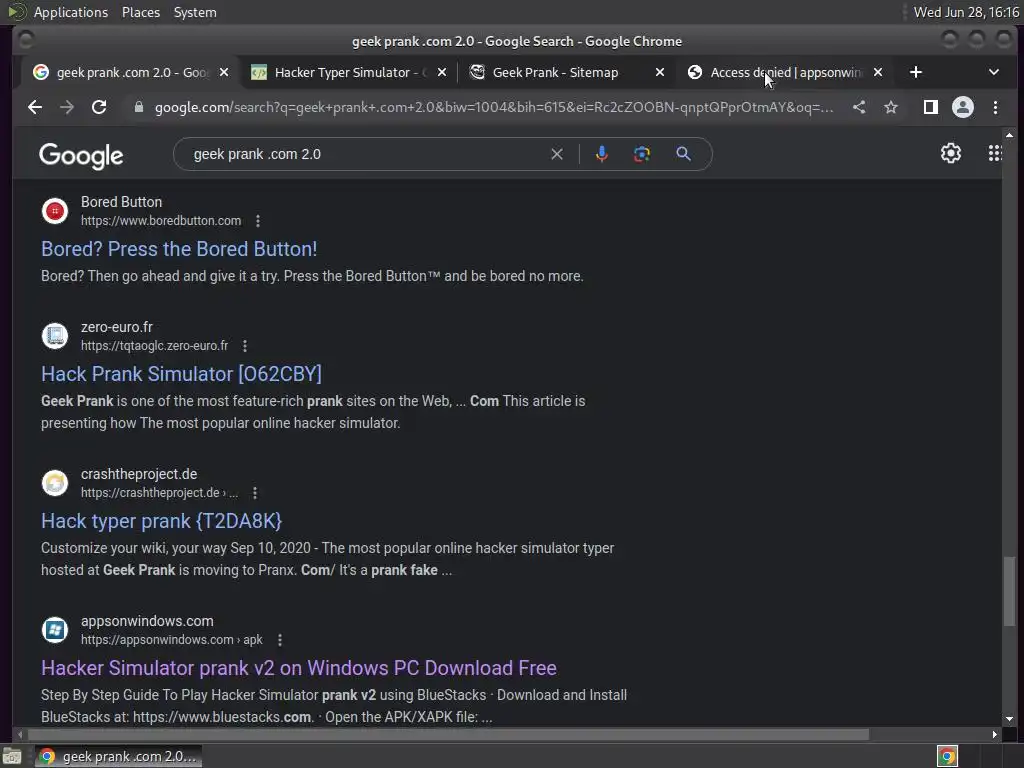The image size is (1024, 768).
Task: Click the crashtheproject.de site favicon
Action: pos(55,483)
